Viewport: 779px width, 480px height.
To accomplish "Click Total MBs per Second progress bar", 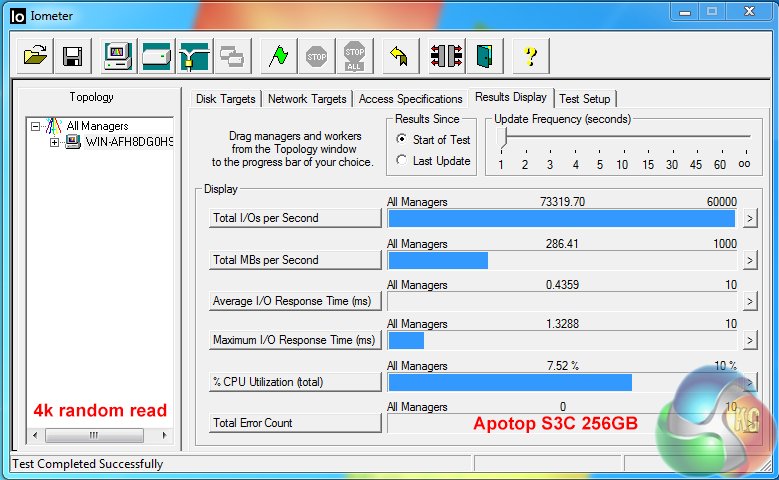I will pyautogui.click(x=562, y=260).
